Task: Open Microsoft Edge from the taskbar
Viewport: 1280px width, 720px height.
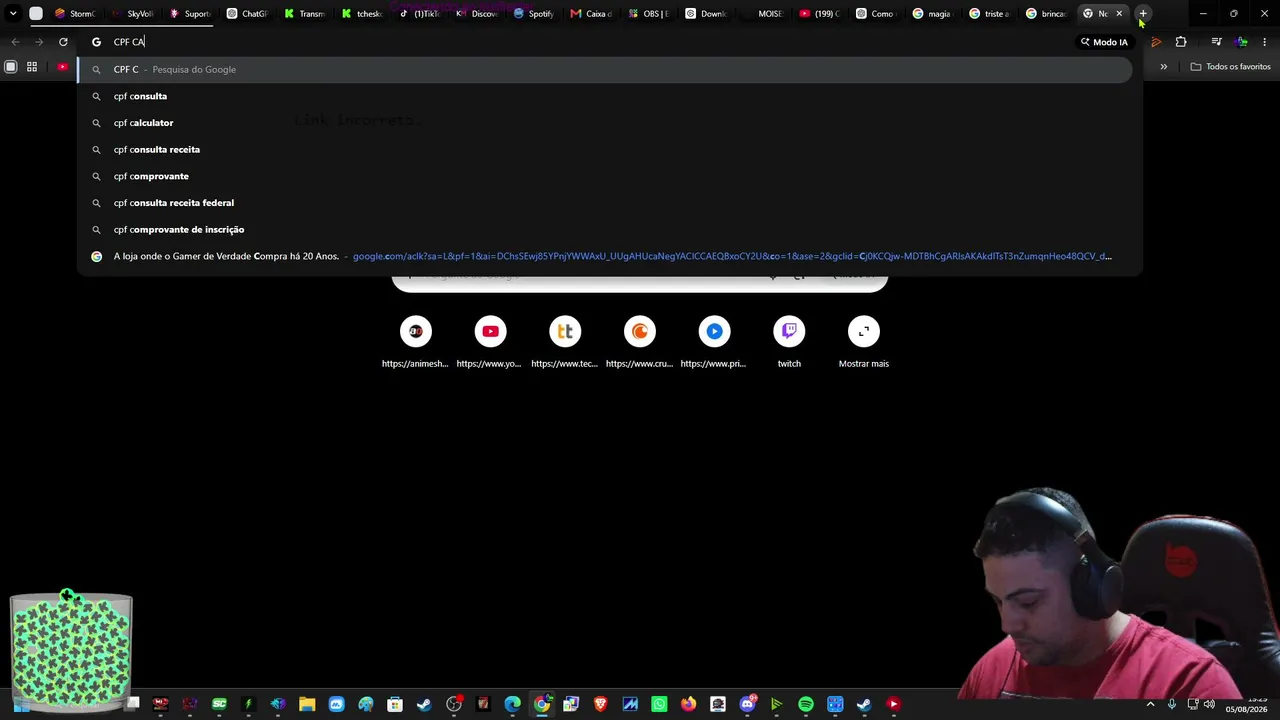Action: tap(513, 704)
